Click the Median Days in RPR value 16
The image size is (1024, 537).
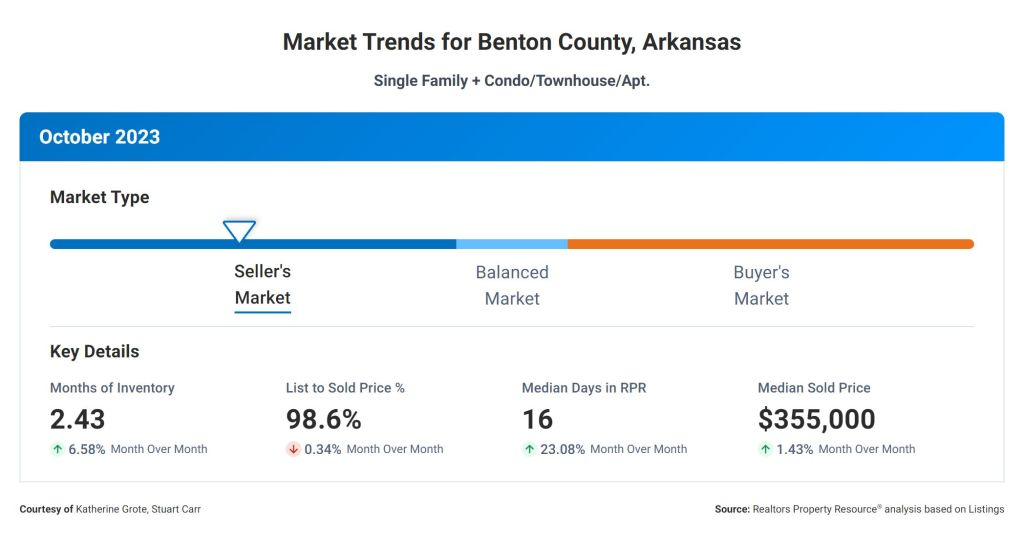click(x=537, y=419)
